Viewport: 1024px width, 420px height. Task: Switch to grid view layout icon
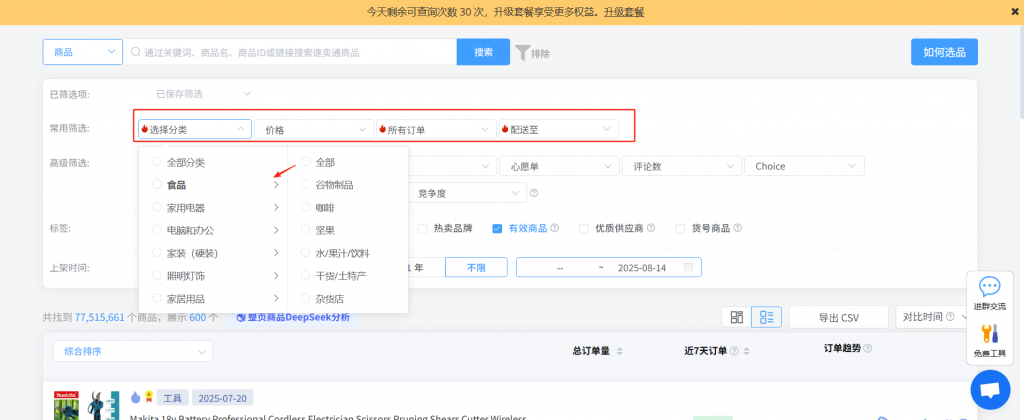737,317
